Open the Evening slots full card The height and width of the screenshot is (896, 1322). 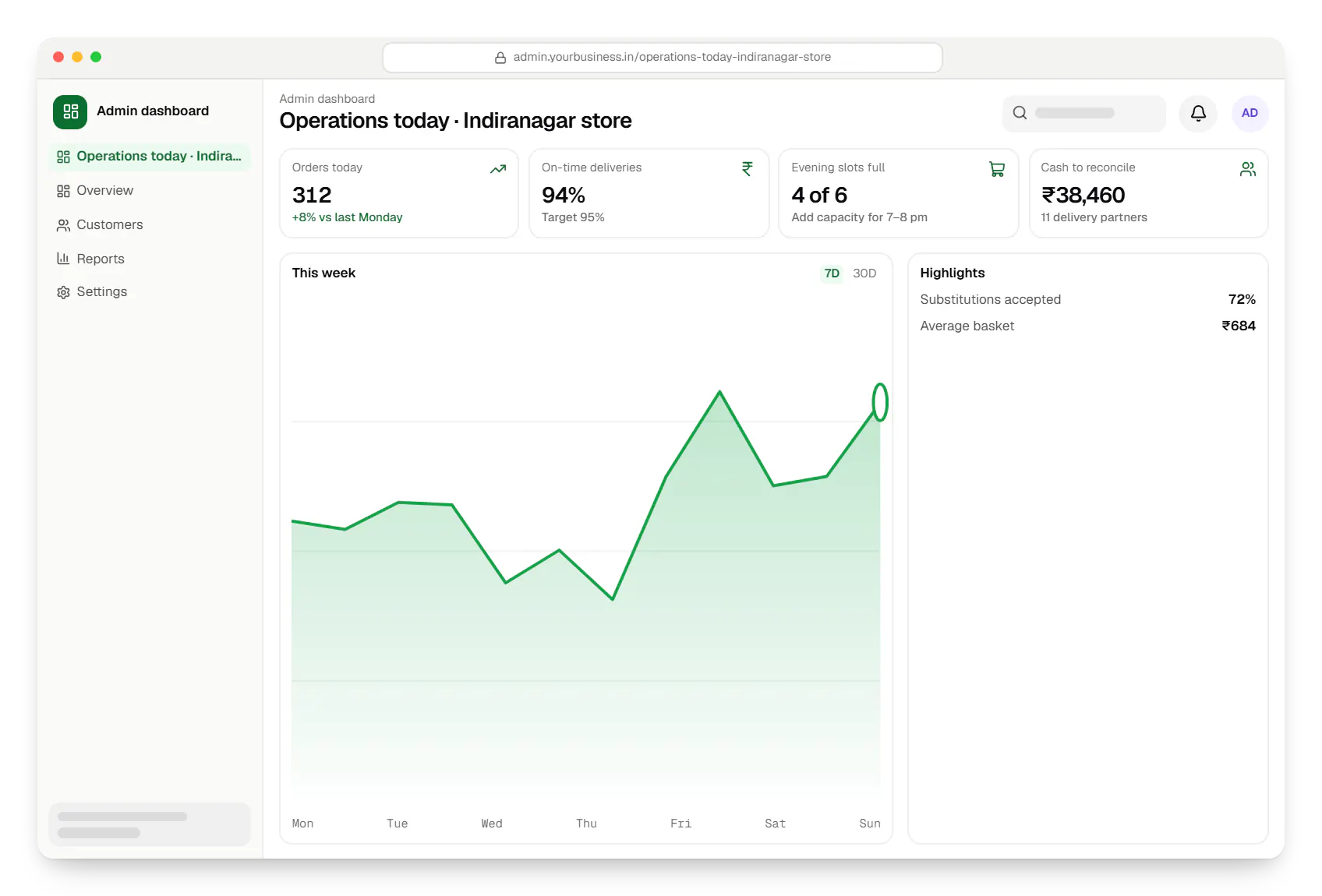tap(899, 193)
